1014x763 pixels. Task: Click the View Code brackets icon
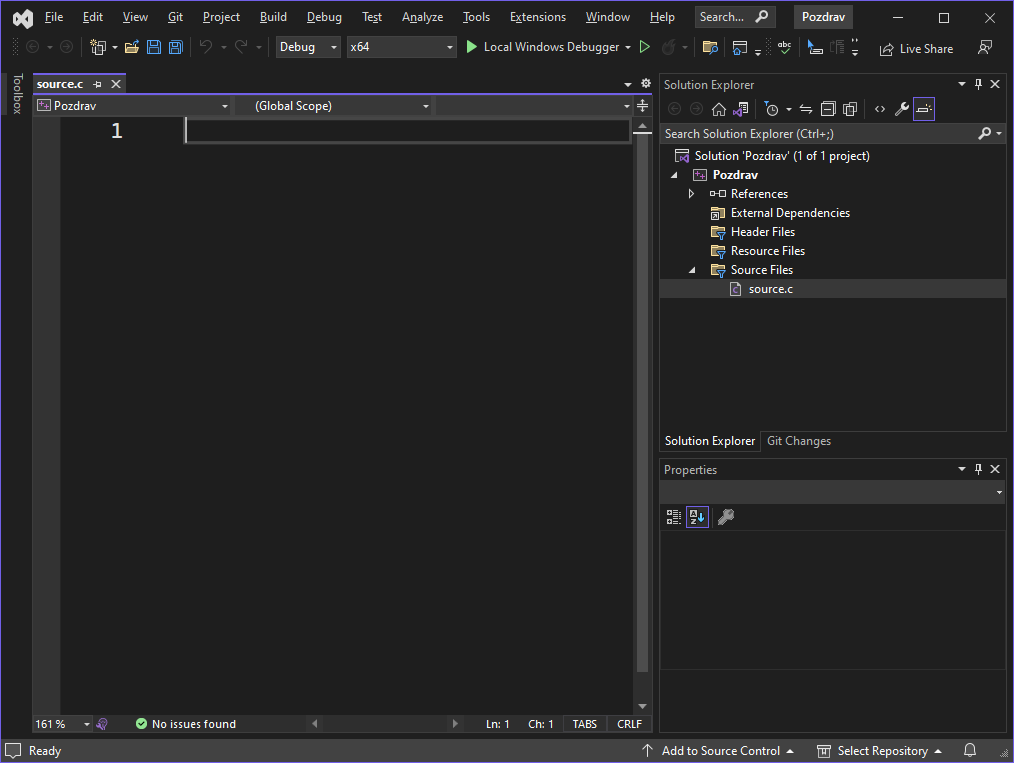click(879, 109)
